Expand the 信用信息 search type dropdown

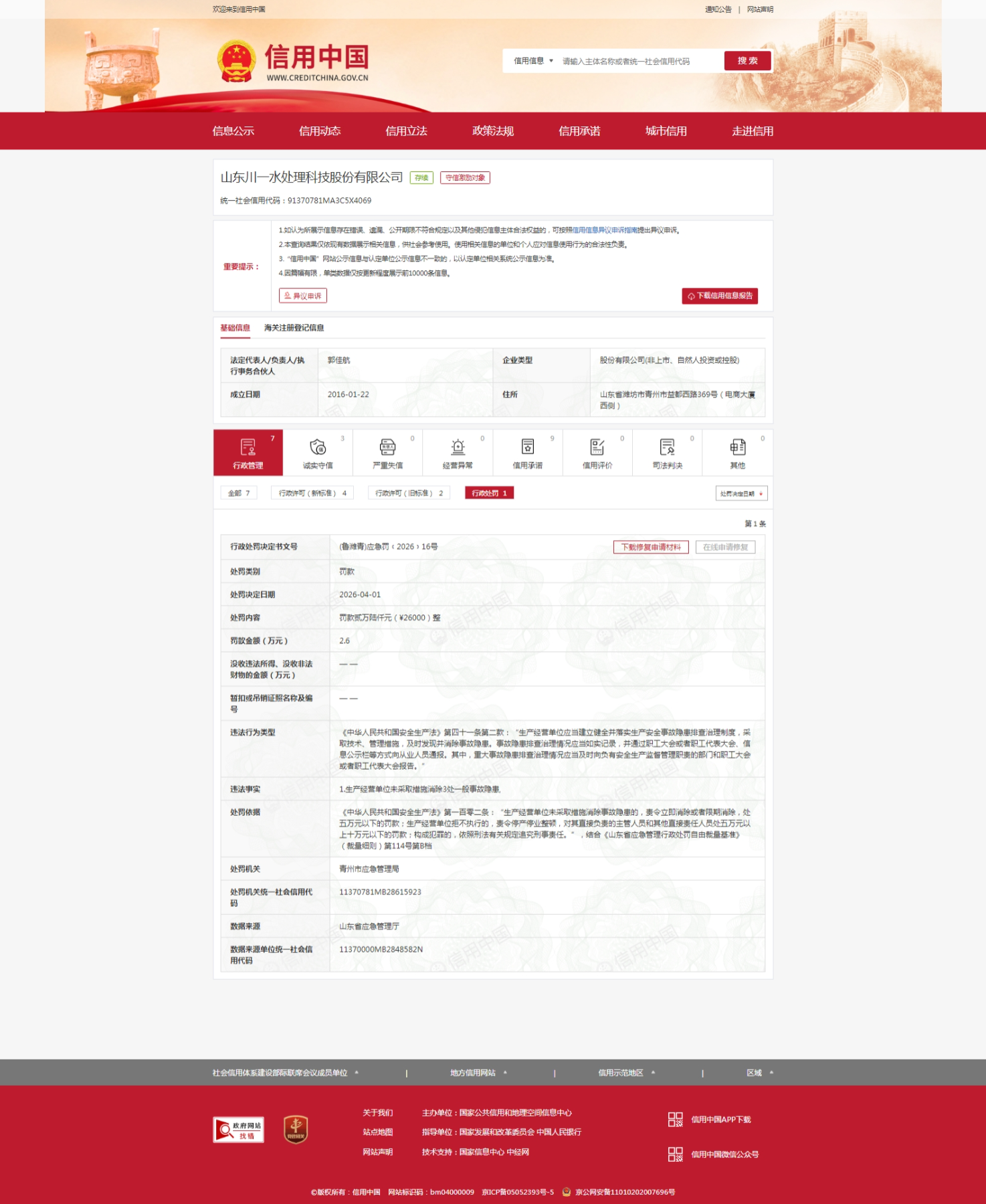[533, 61]
